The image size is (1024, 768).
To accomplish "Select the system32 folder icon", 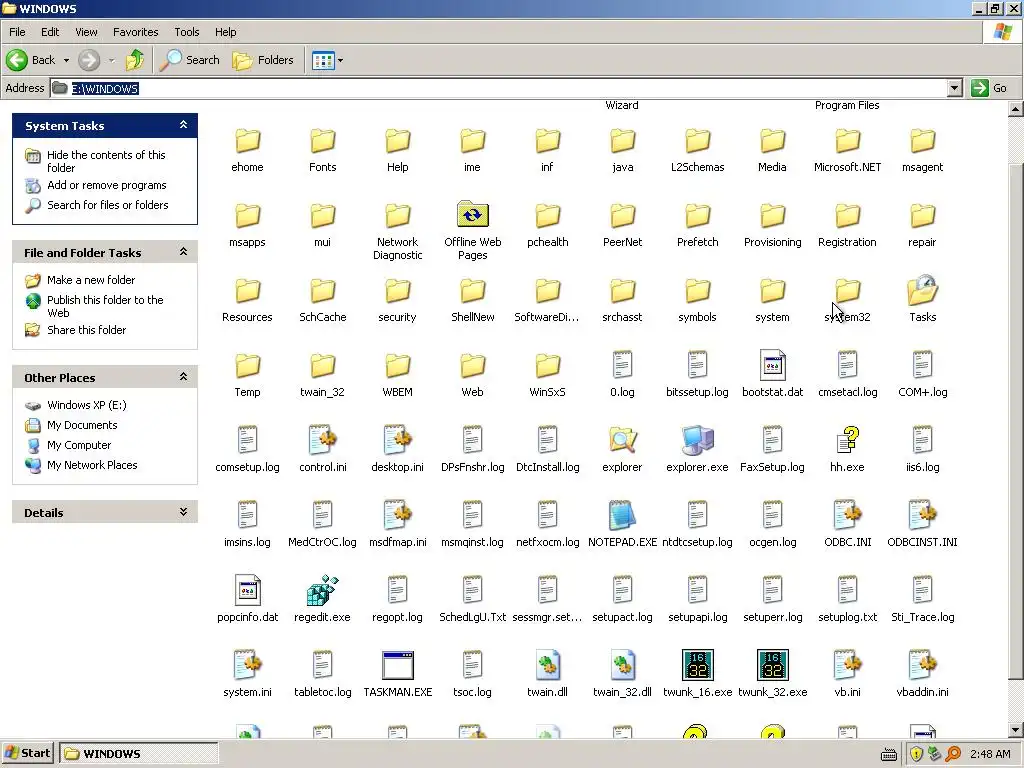I will pyautogui.click(x=848, y=291).
